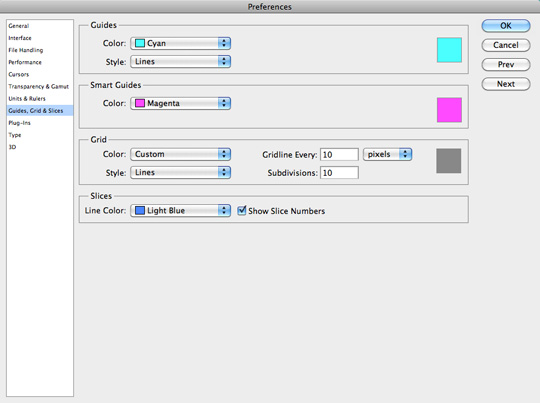
Task: Open Smart Guides Color dropdown showing Magenta
Action: [180, 103]
